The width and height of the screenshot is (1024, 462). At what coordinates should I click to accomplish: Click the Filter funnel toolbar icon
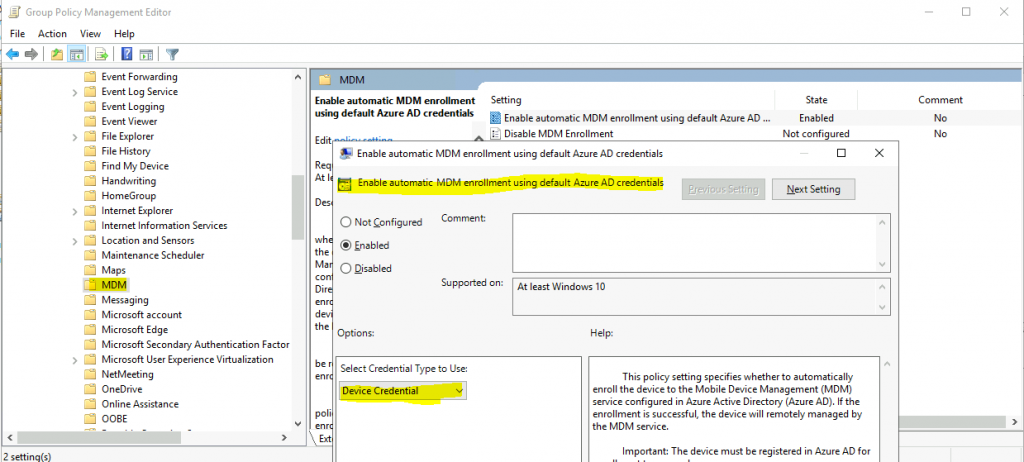coord(172,54)
